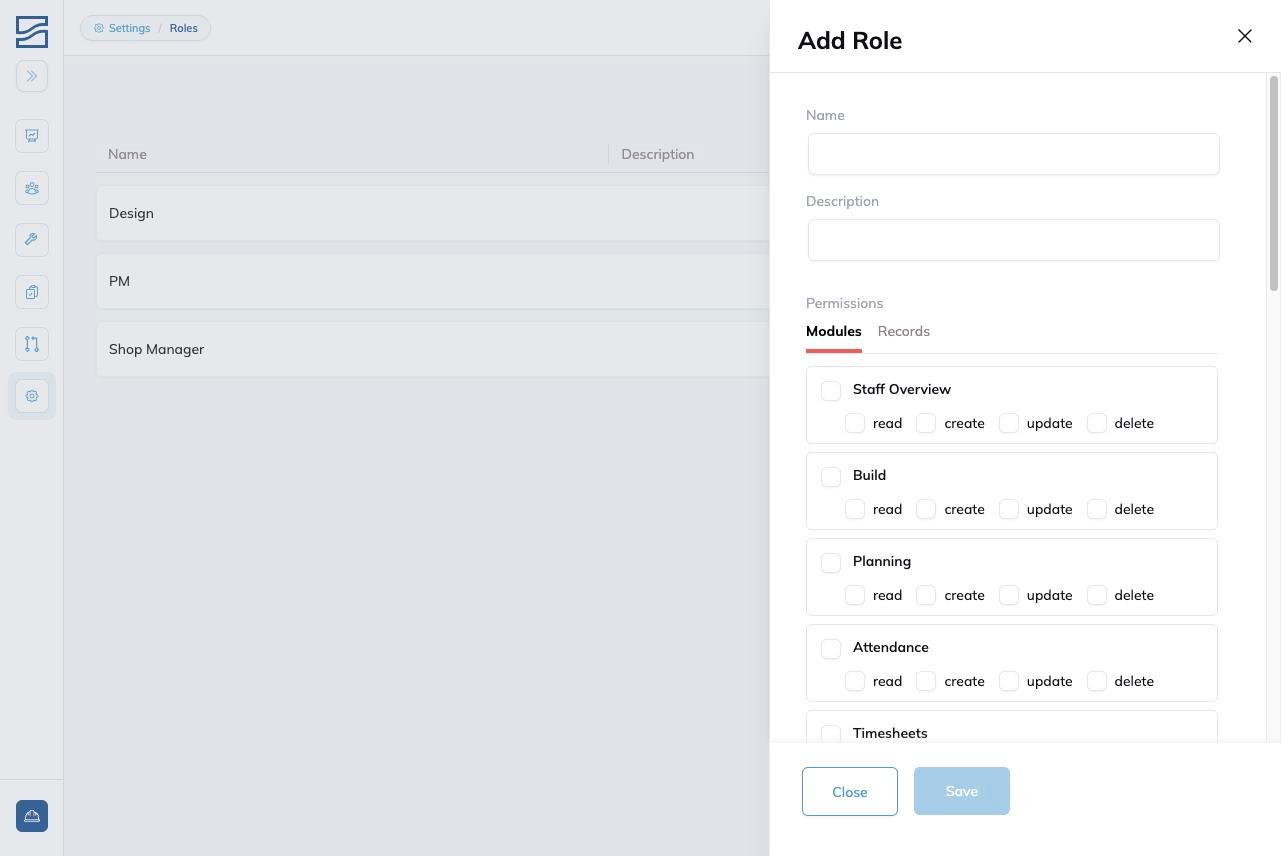Tick read permission for Attendance
Screen dimensions: 1281x856
point(855,681)
